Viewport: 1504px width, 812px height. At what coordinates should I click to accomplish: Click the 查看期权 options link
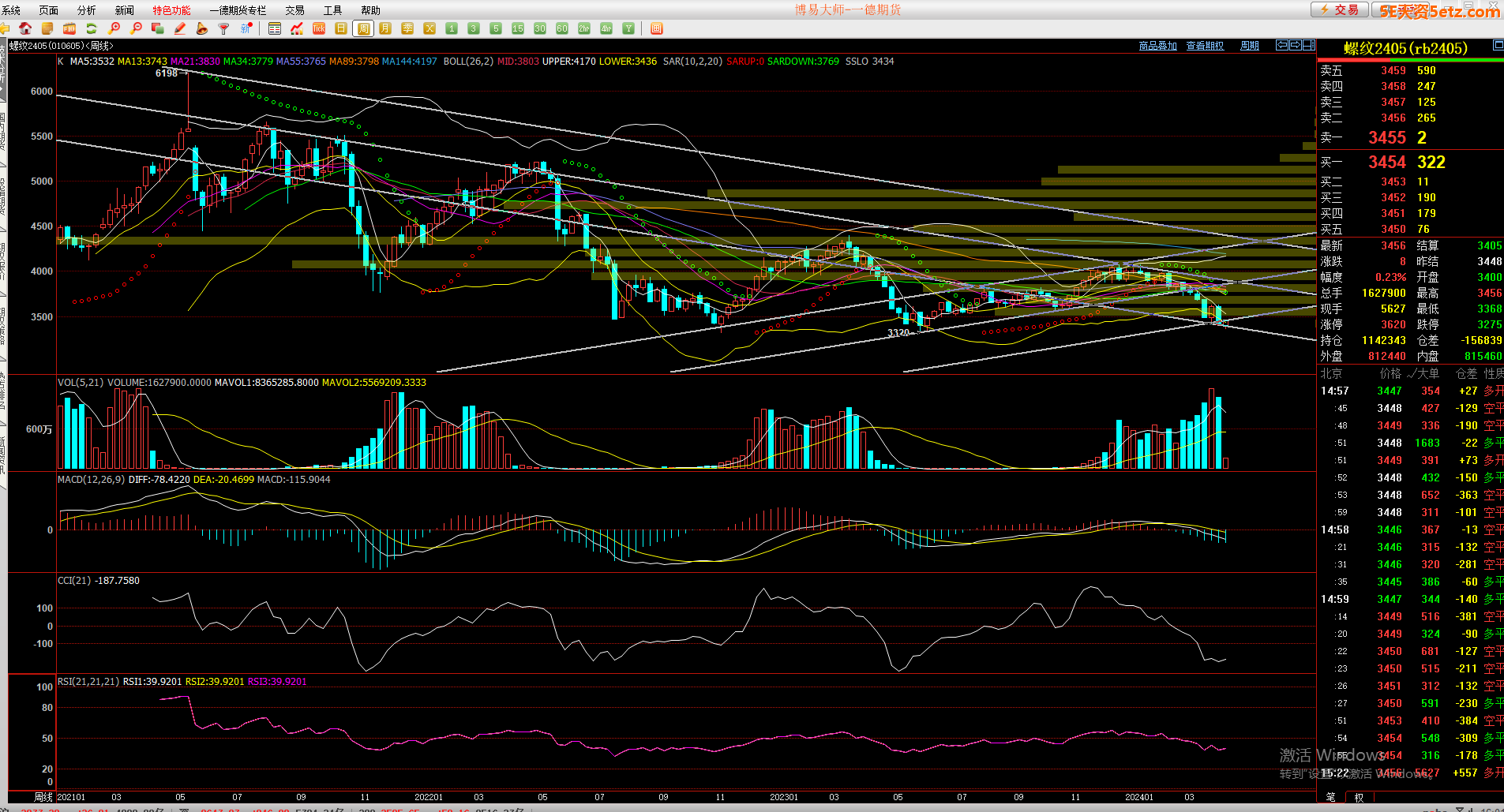click(1205, 45)
